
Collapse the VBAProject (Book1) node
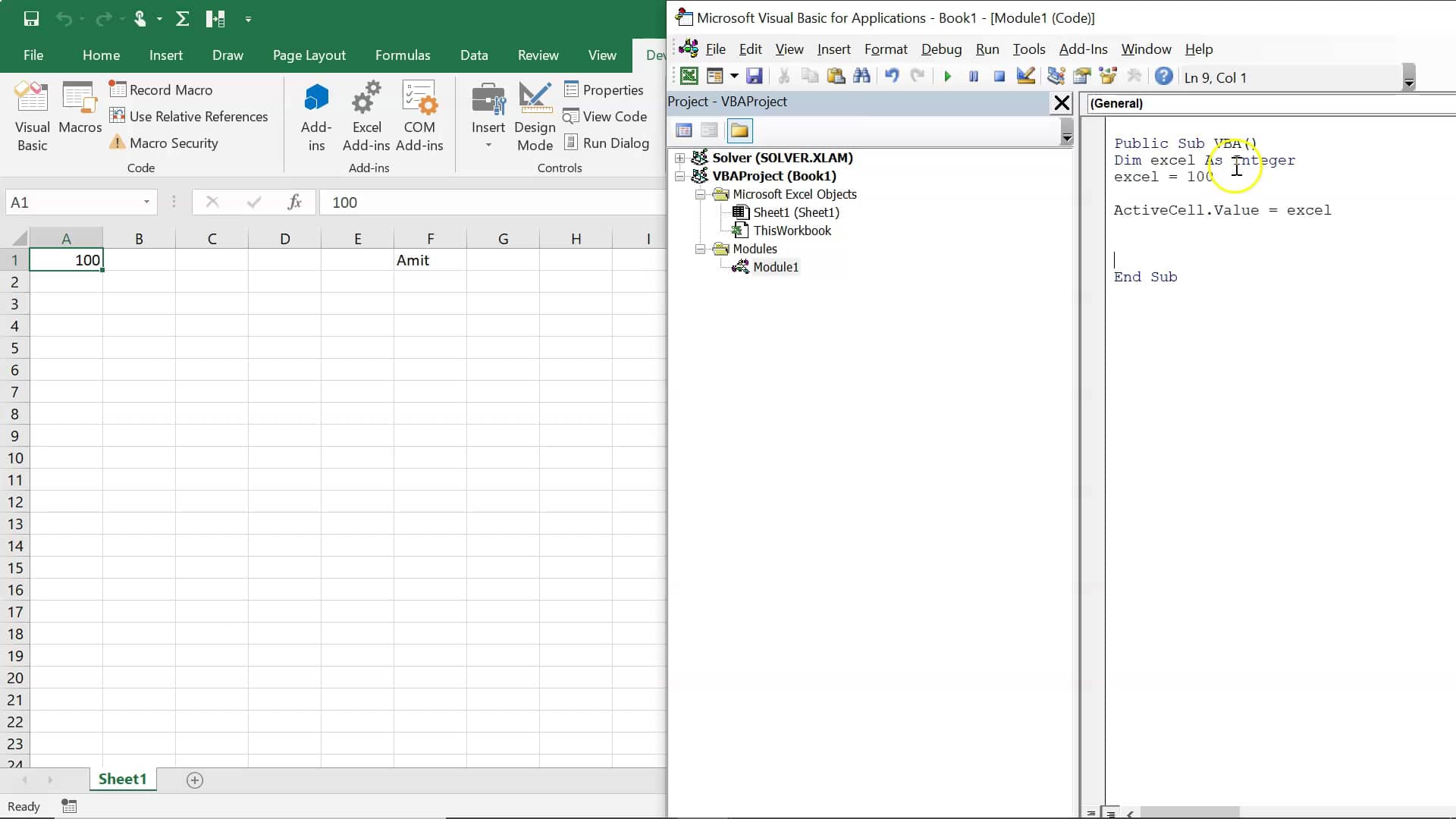(679, 175)
